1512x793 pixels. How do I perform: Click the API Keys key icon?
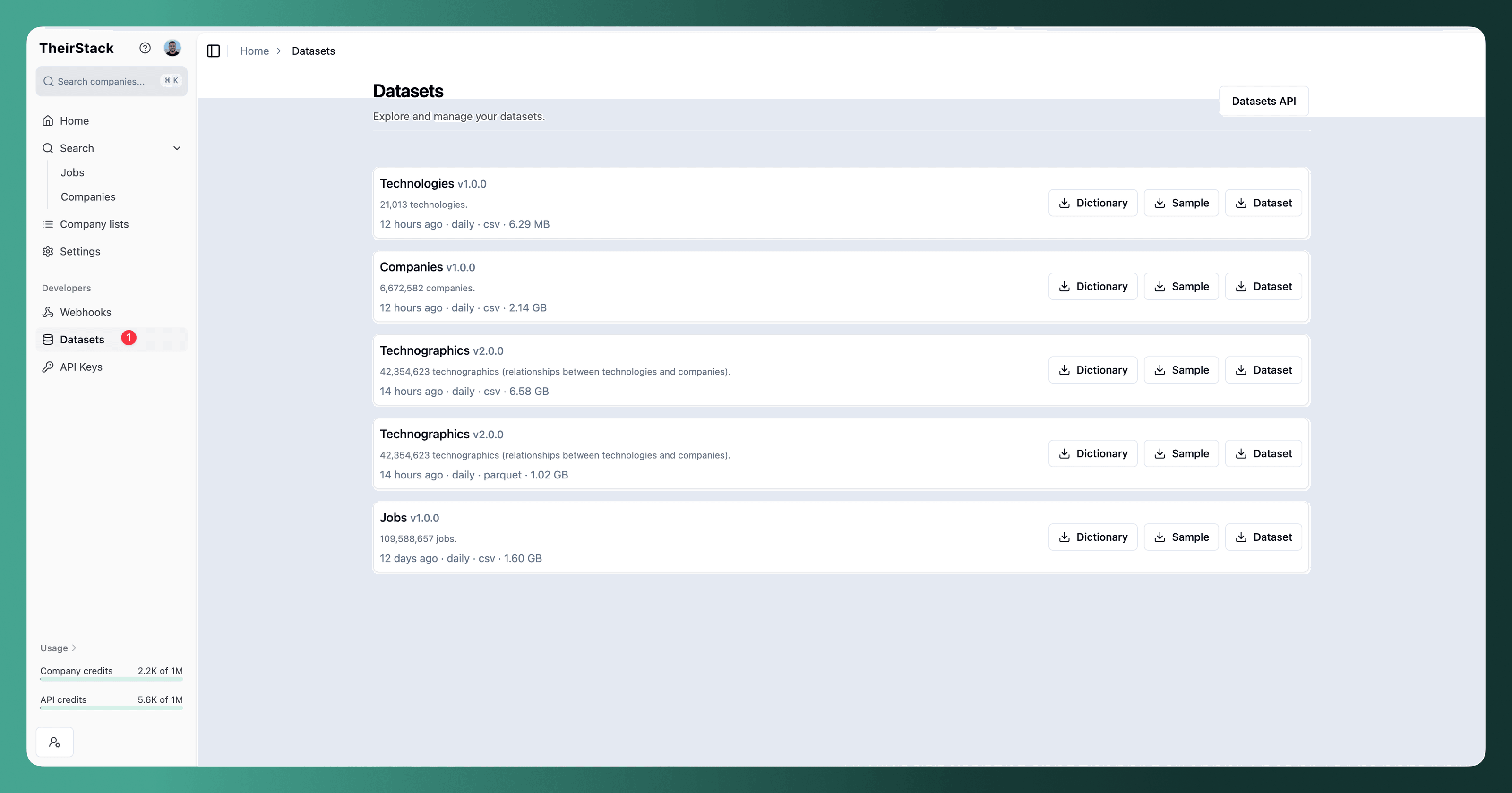point(48,367)
